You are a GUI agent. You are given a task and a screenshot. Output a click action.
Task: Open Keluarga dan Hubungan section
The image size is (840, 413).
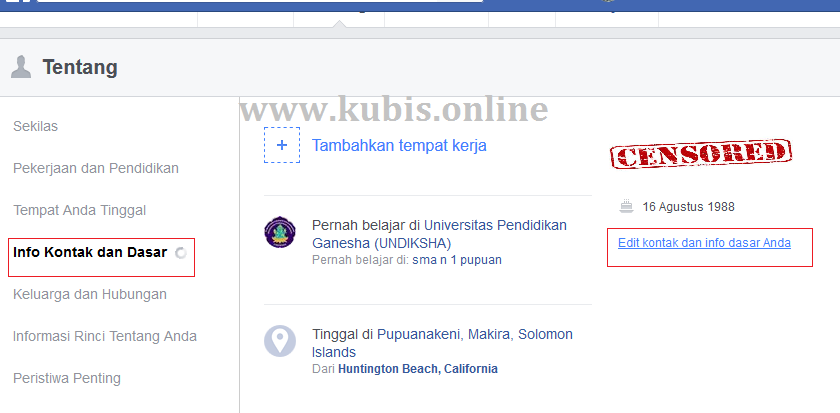[90, 294]
